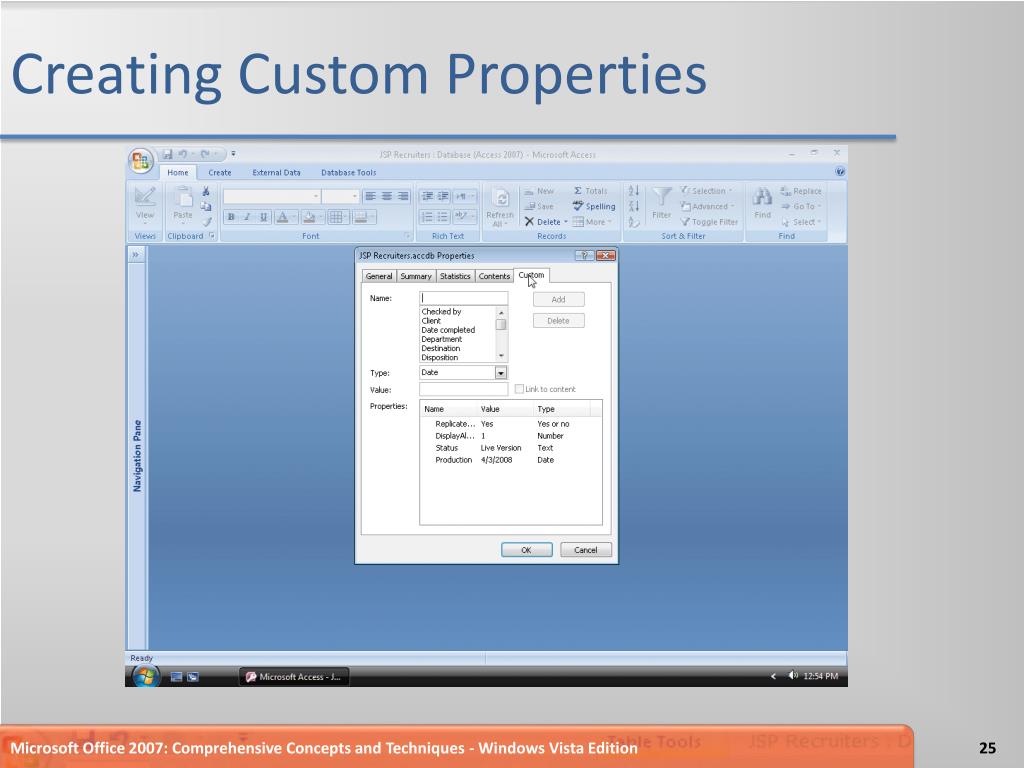Click the Redo icon in Quick Access Toolbar
The image size is (1024, 768).
pos(205,154)
